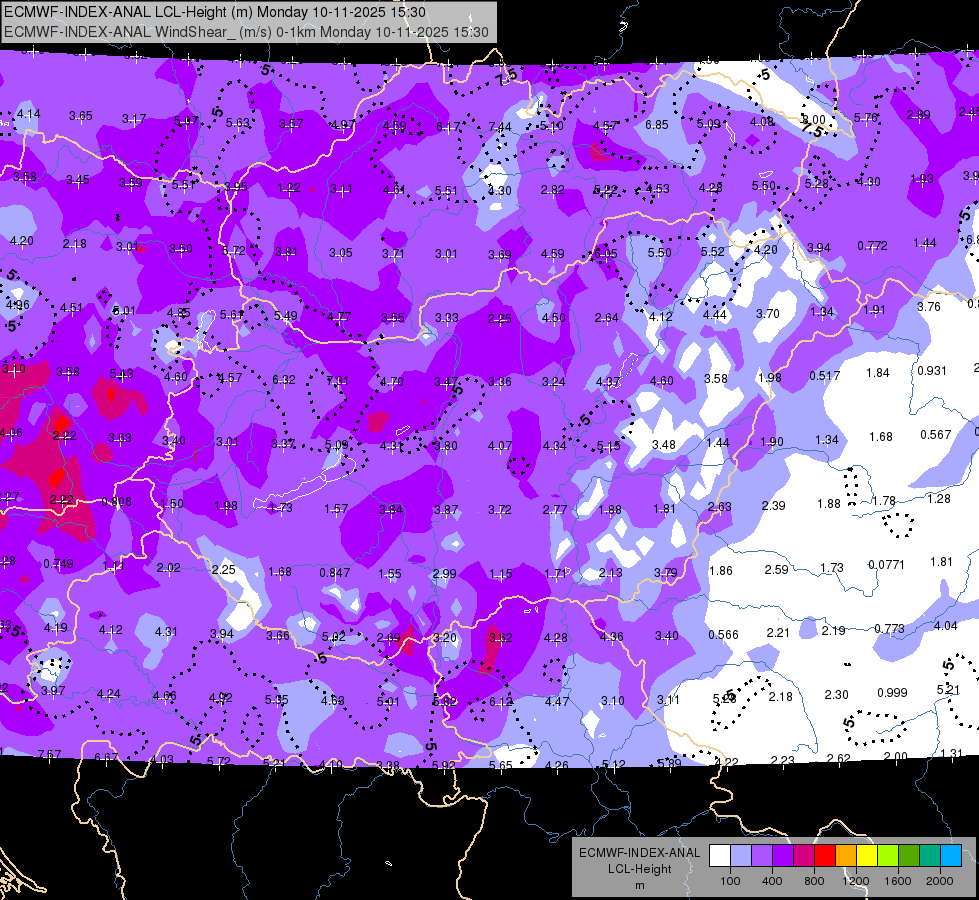Click the wind shear value 0.749

point(58,564)
